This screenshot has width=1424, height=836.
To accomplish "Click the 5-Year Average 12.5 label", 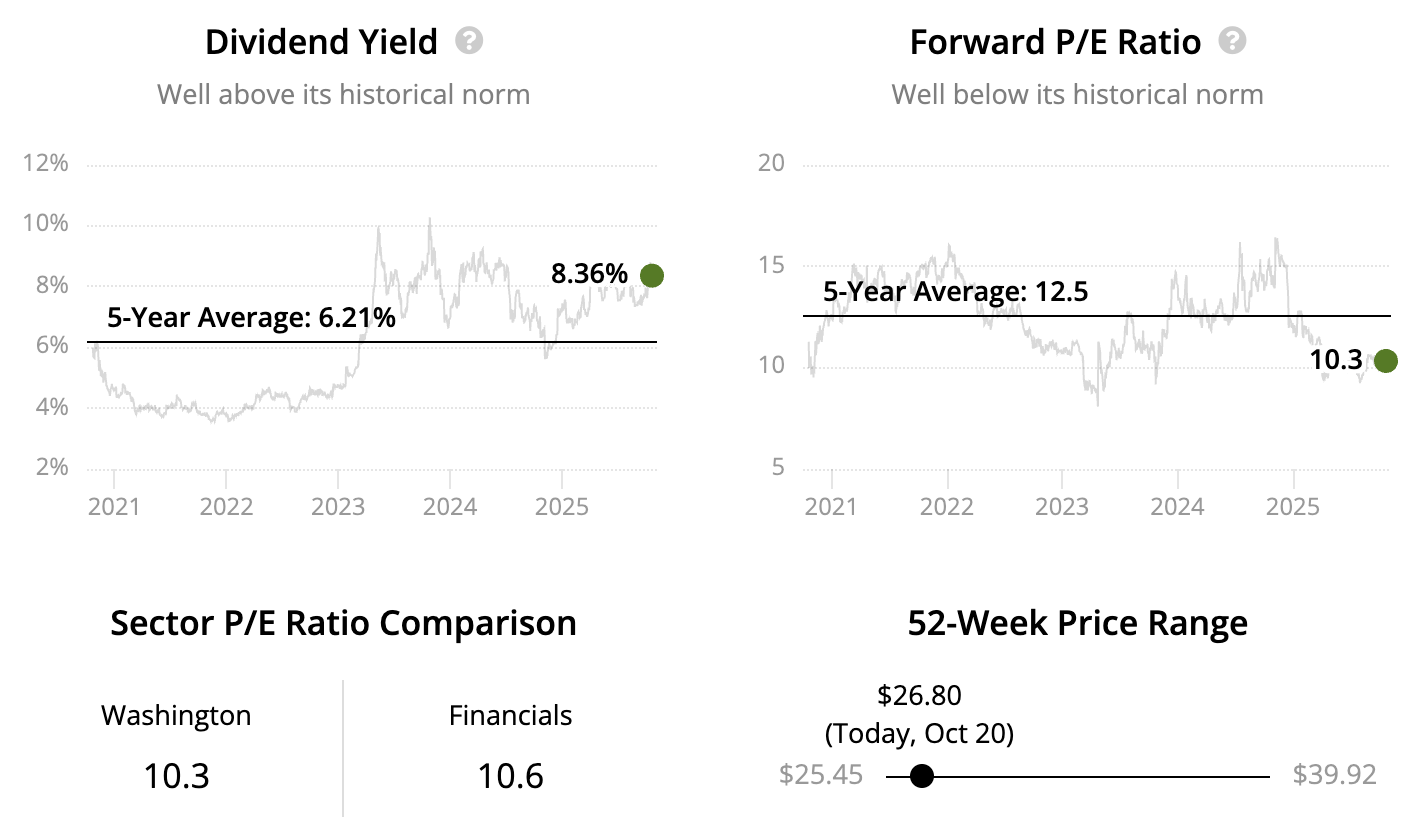I will [x=955, y=292].
